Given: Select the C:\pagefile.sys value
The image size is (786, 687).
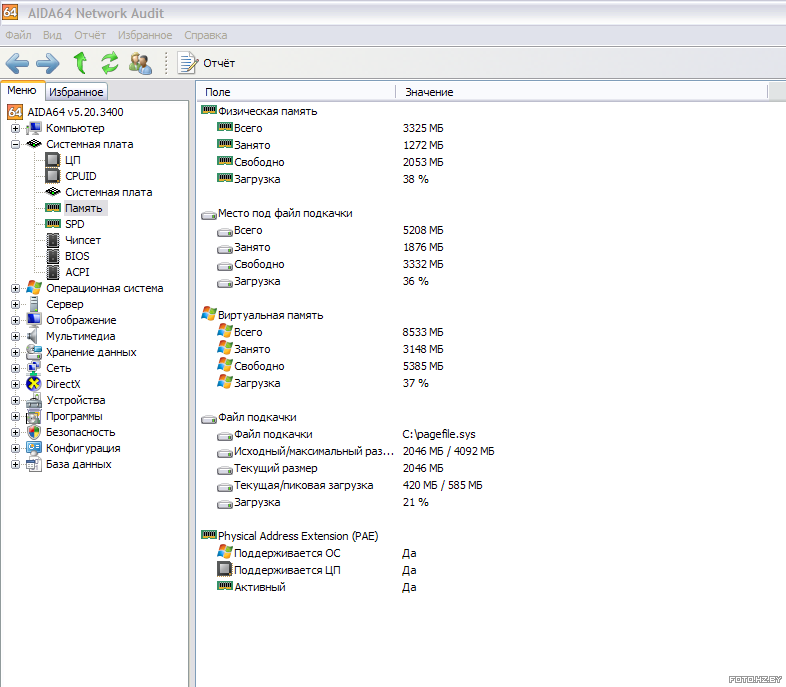Looking at the screenshot, I should click(439, 434).
